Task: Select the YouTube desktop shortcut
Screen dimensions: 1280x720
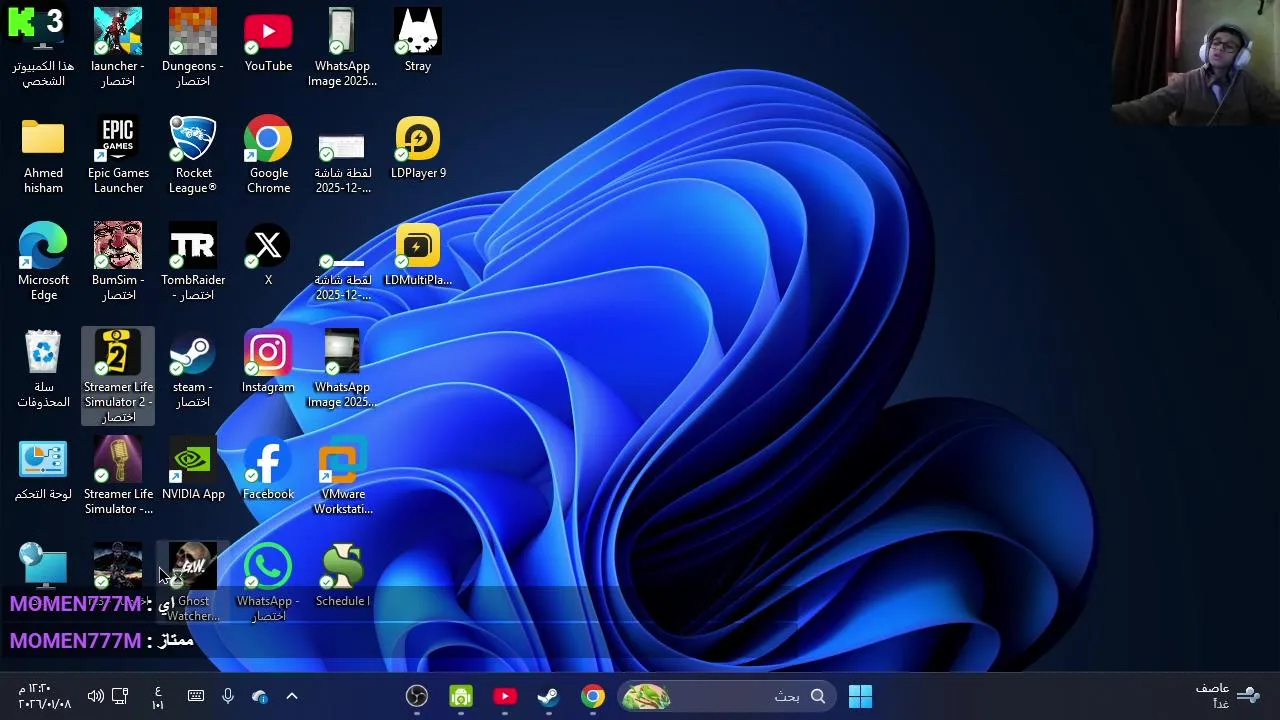Action: coord(268,42)
